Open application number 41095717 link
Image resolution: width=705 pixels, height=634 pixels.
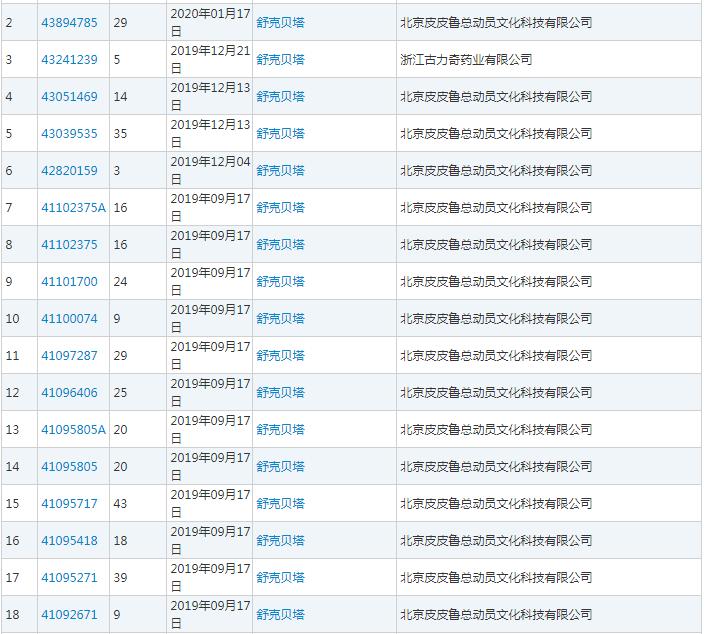point(69,504)
